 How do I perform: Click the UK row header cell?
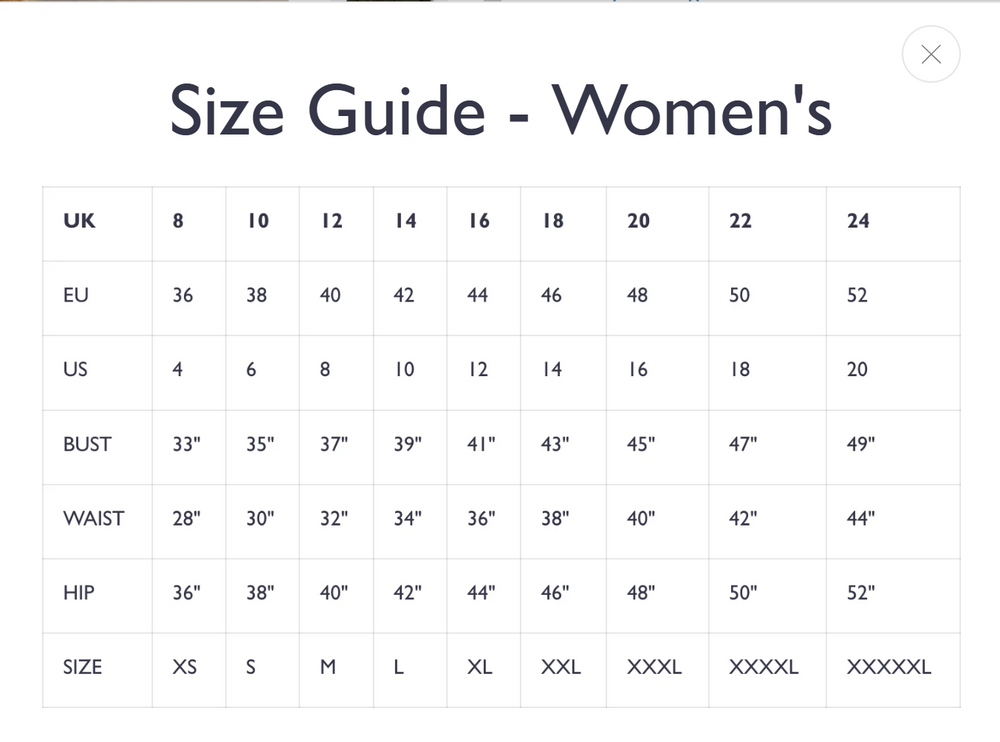pos(79,221)
